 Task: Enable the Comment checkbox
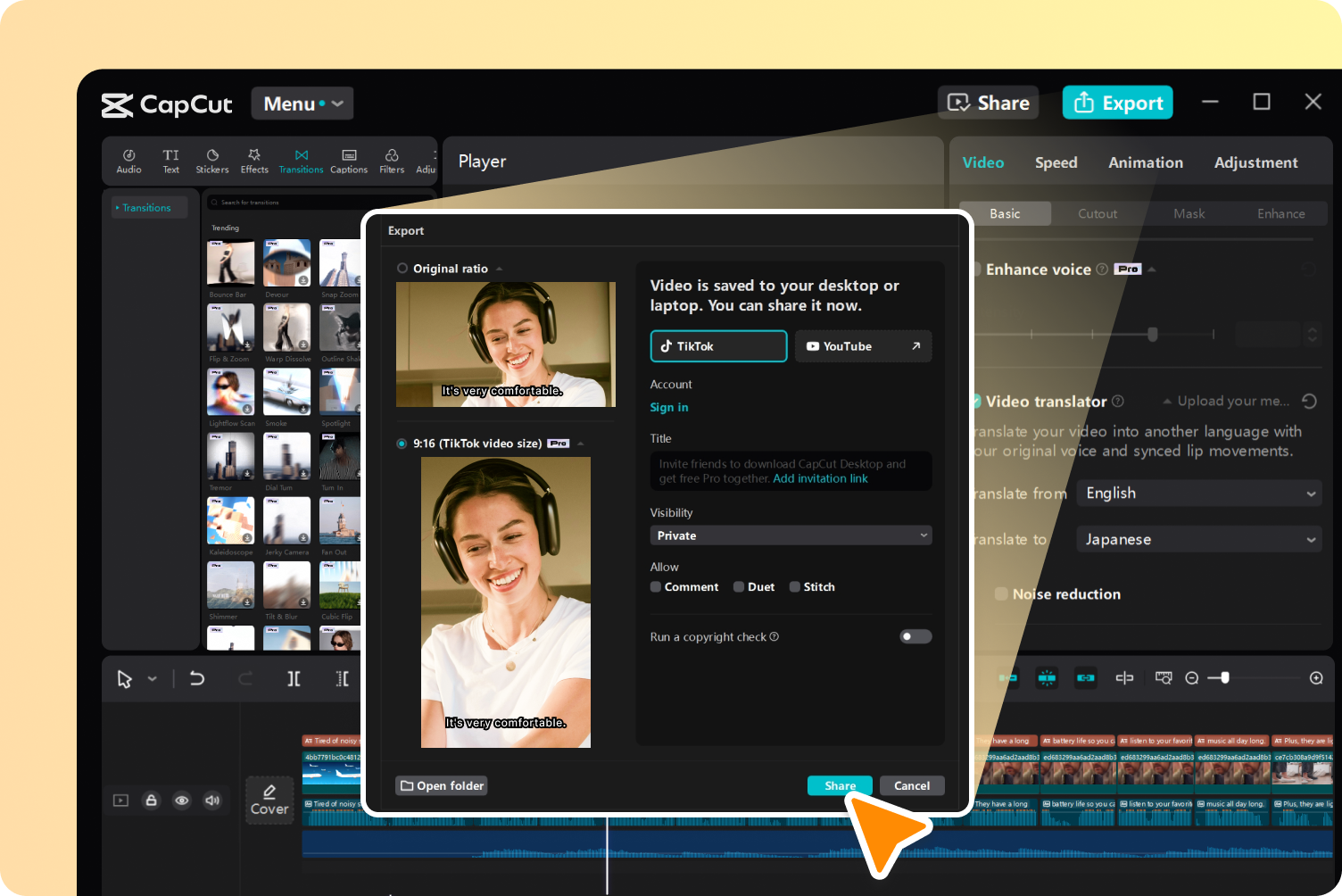tap(656, 586)
